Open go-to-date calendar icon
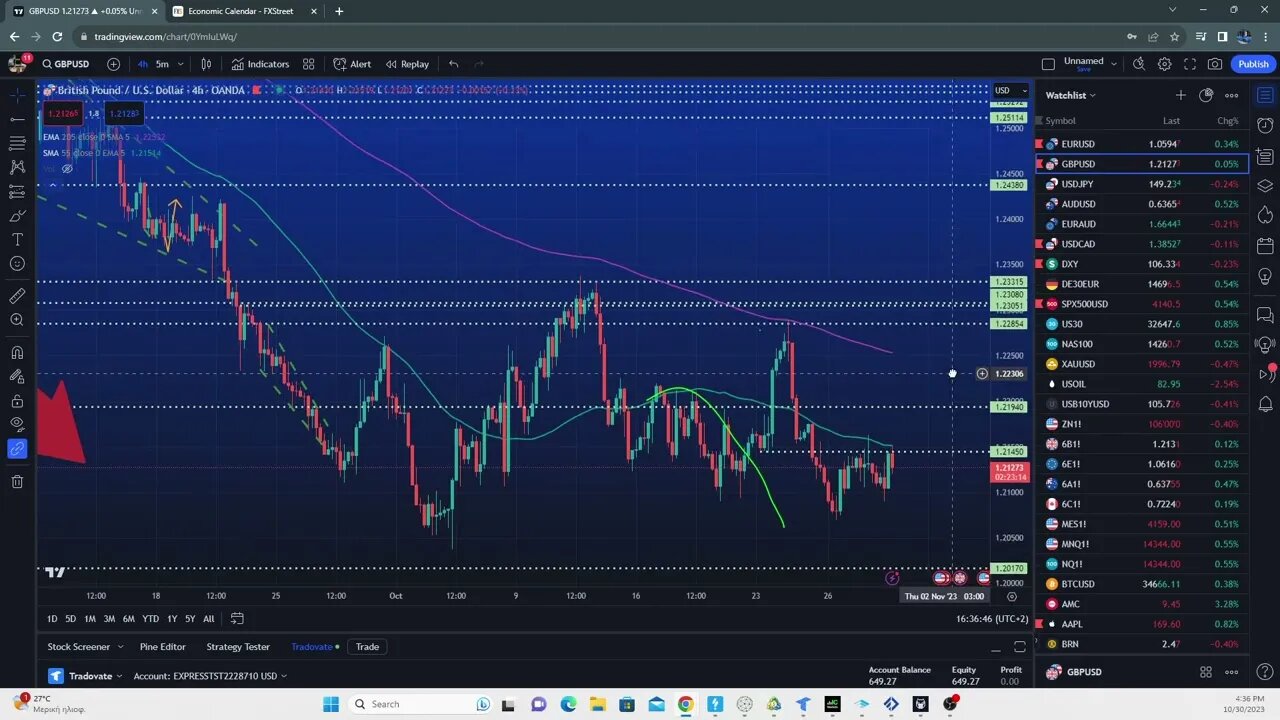1280x720 pixels. coord(237,619)
